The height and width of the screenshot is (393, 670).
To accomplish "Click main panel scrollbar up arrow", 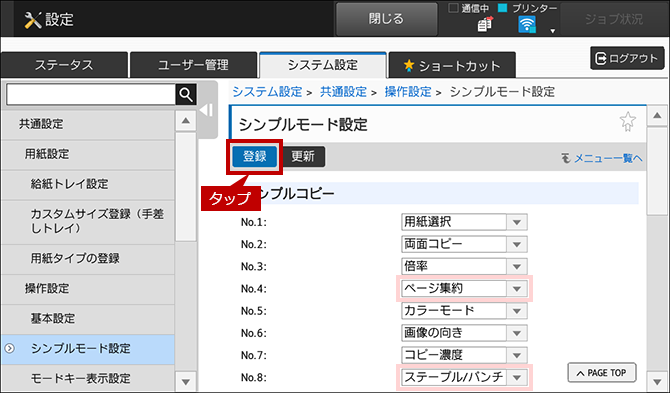I will (x=657, y=116).
